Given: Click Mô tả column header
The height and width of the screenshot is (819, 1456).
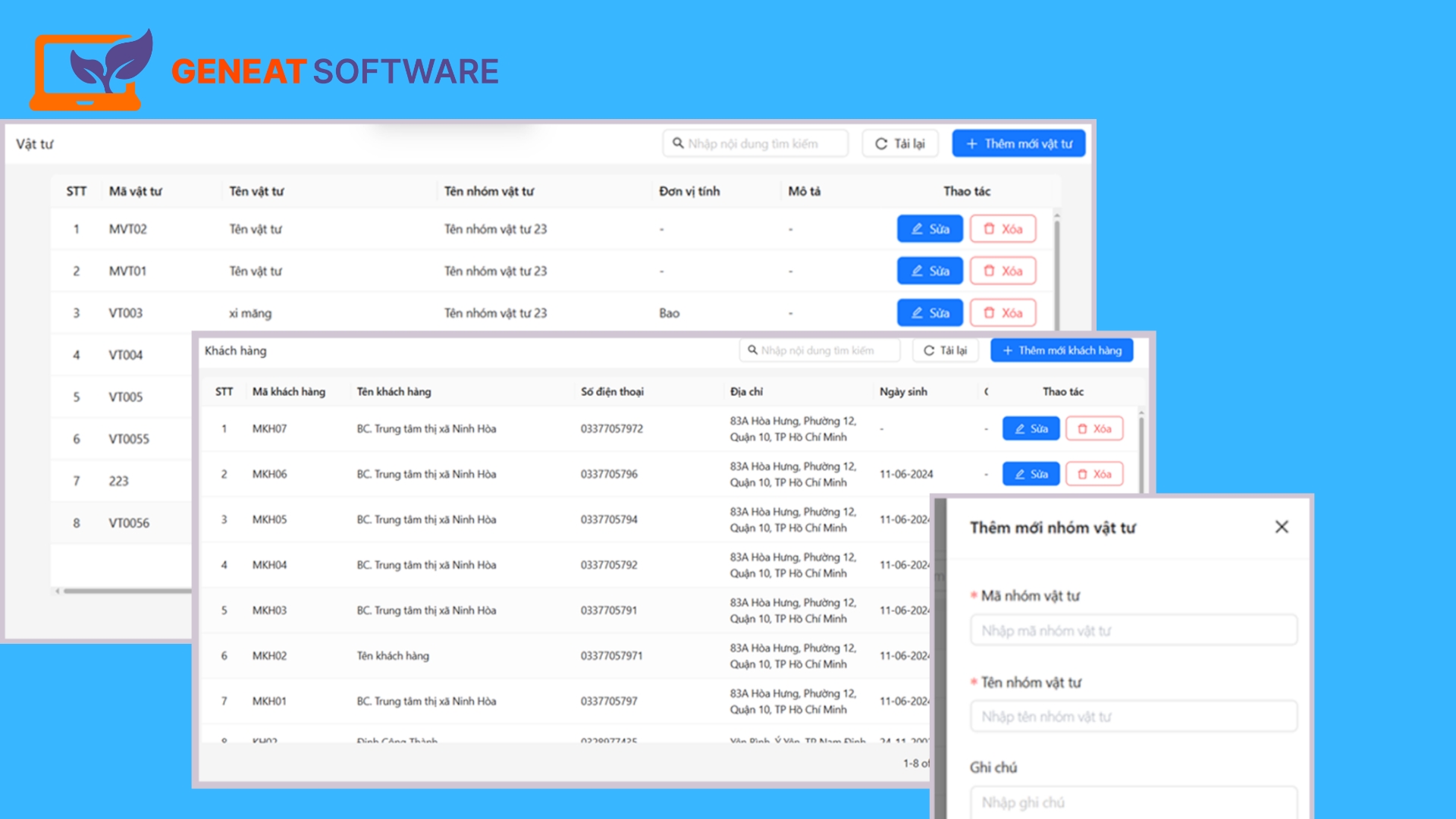Looking at the screenshot, I should click(x=804, y=191).
